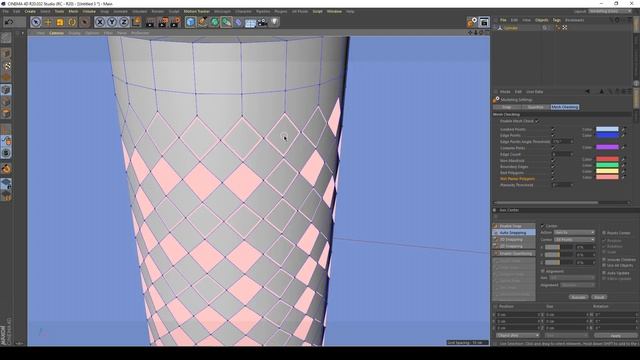Open the Layout dropdown at top right
Screen dimensions: 640x360
coord(609,11)
